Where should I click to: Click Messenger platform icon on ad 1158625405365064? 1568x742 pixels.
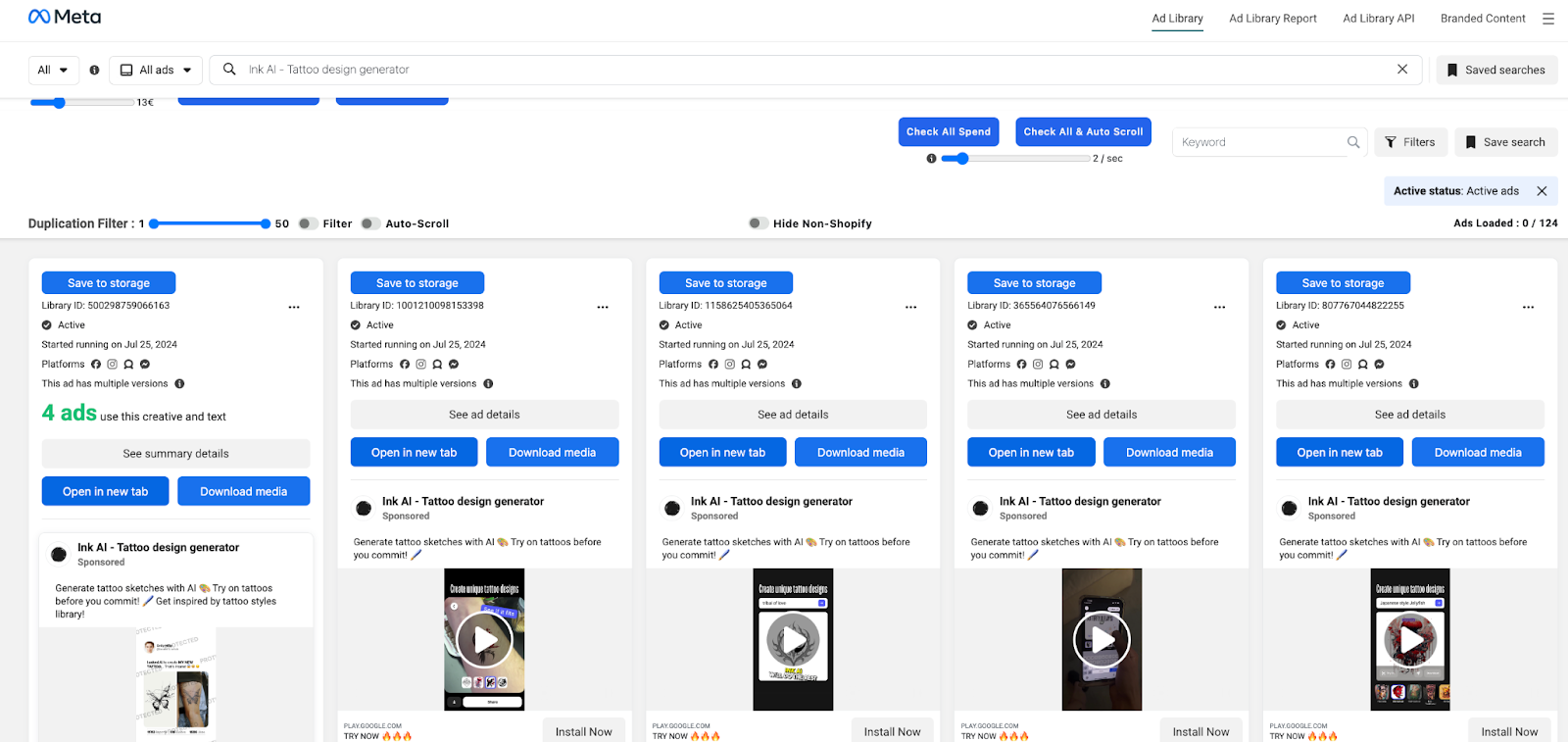point(762,365)
